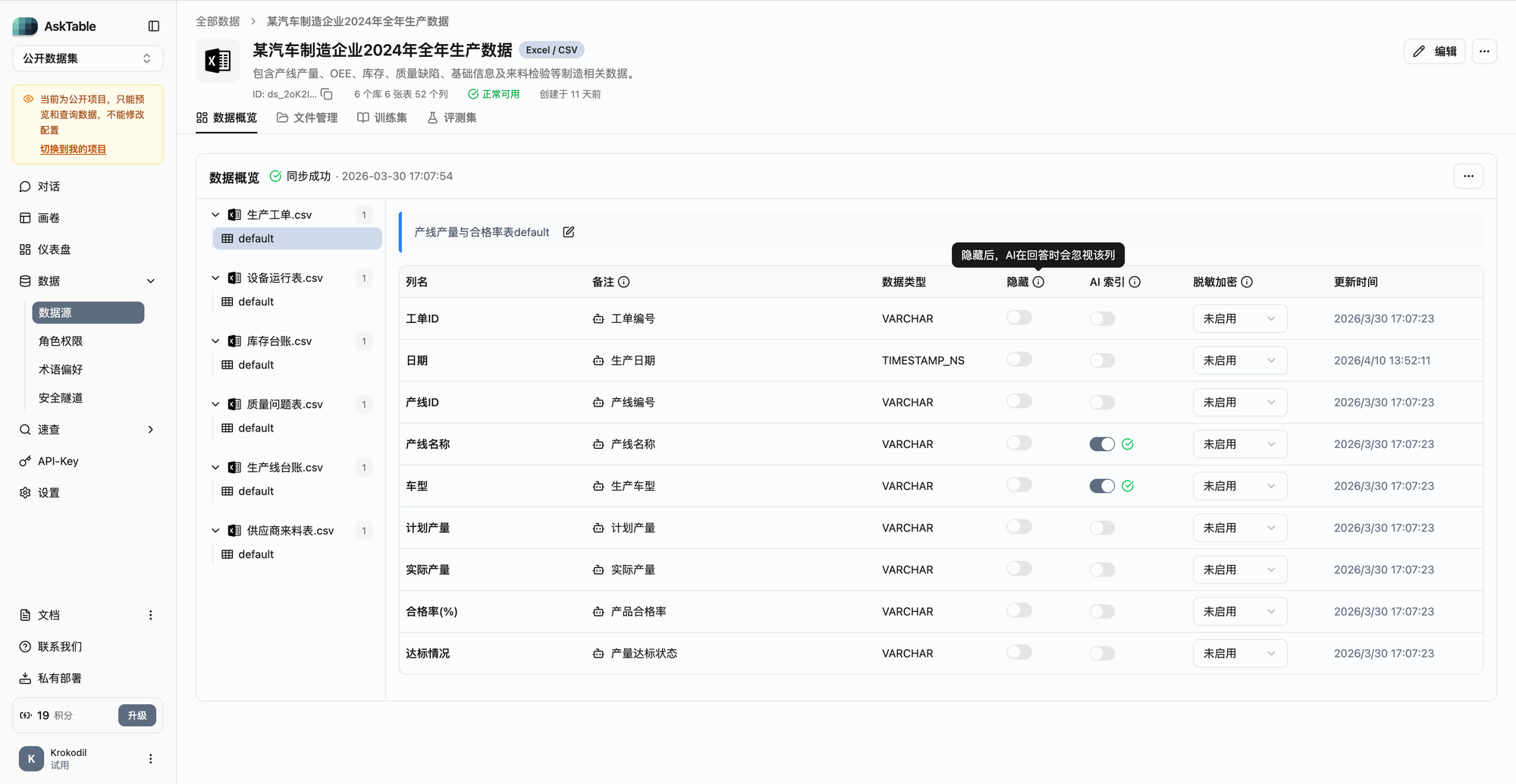
Task: Click the 编辑 button top right
Action: (x=1434, y=52)
